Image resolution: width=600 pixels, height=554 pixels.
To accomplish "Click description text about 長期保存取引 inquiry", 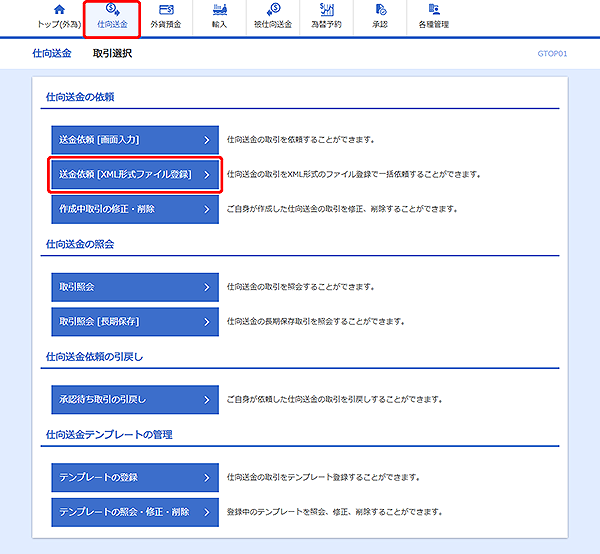I will 316,322.
